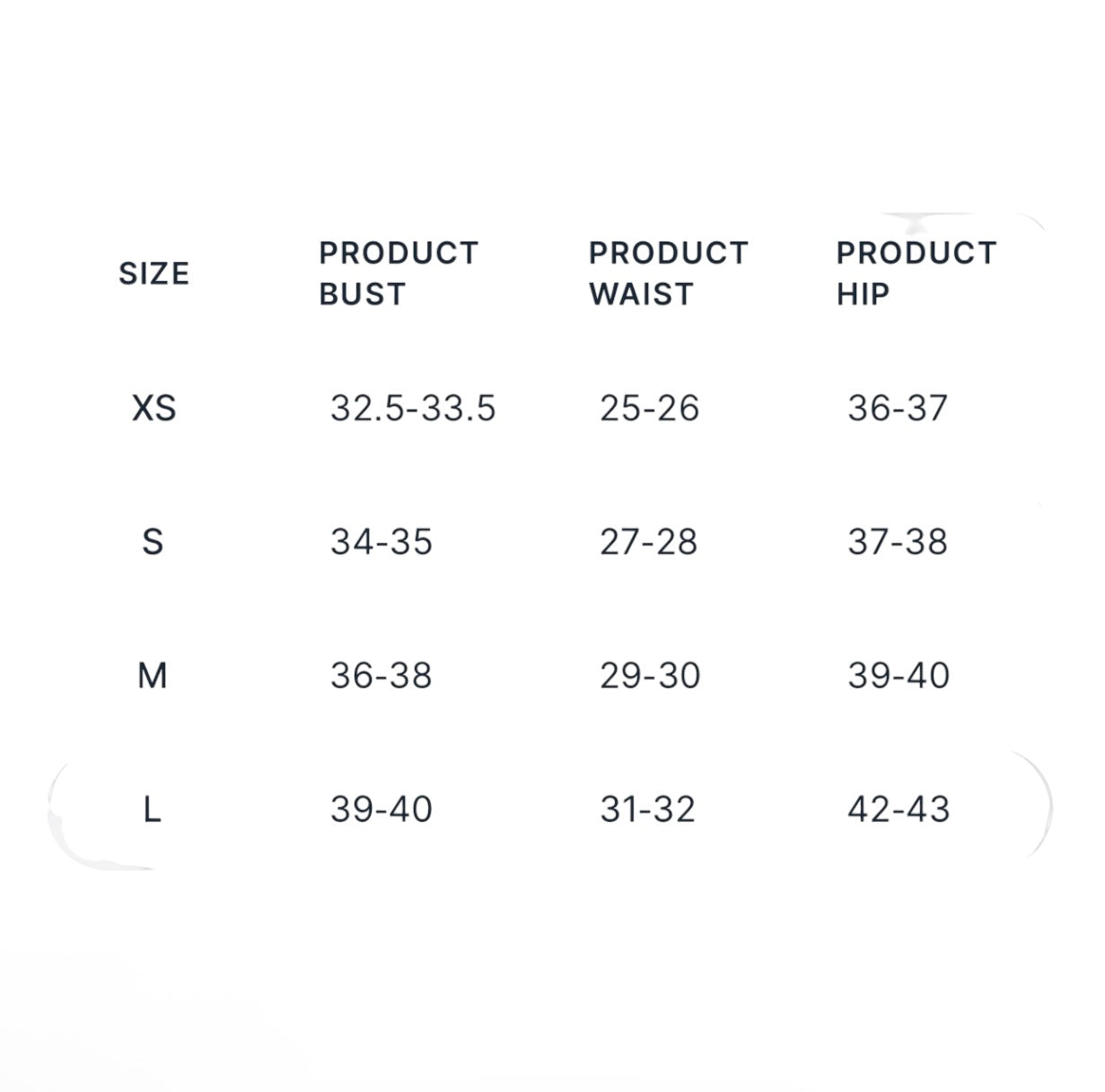Viewport: 1105px width, 1092px height.
Task: Click the XS bust value 32.5-33.5
Action: pyautogui.click(x=413, y=409)
